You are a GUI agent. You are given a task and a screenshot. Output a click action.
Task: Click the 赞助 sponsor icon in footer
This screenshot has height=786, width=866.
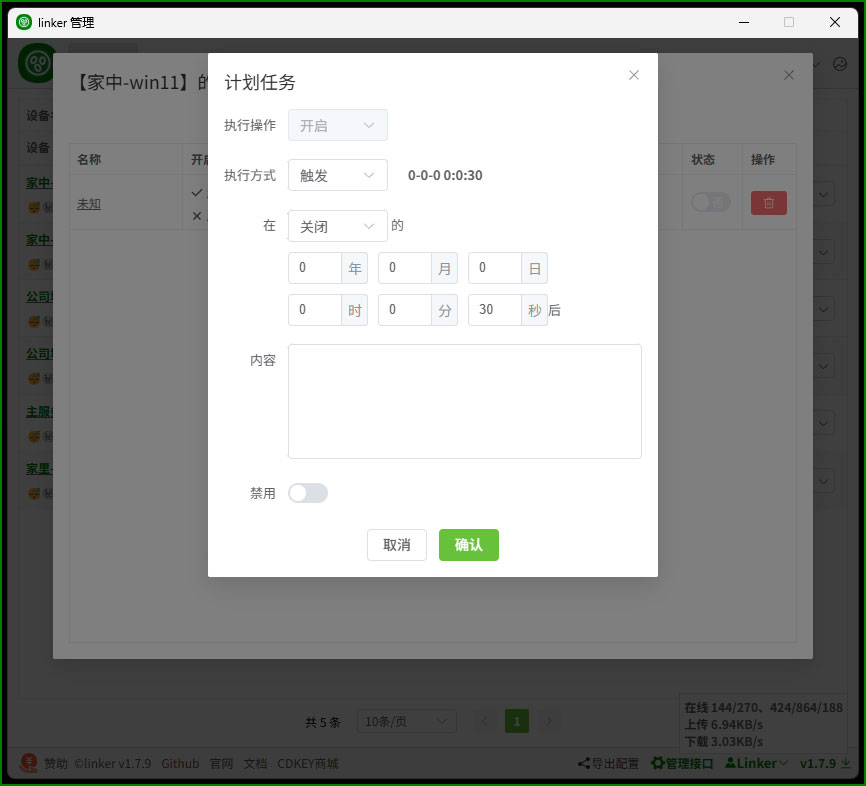[x=30, y=763]
